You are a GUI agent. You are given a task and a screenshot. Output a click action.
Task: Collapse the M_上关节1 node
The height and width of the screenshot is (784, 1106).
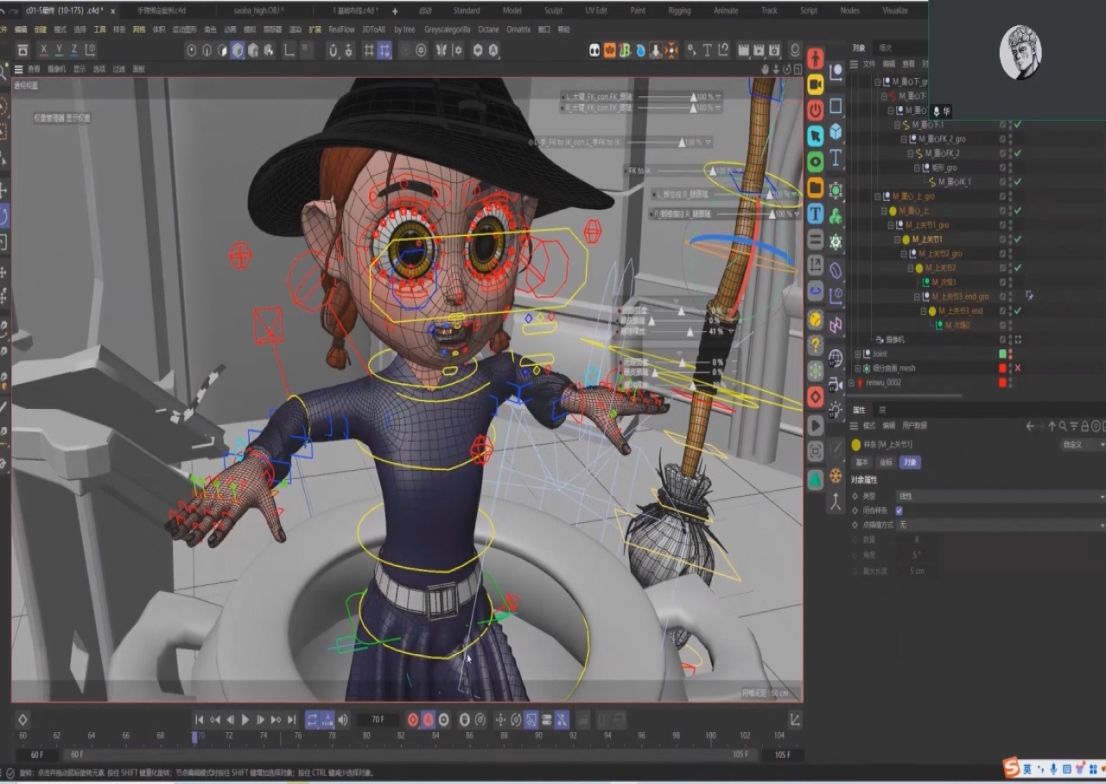pyautogui.click(x=897, y=239)
